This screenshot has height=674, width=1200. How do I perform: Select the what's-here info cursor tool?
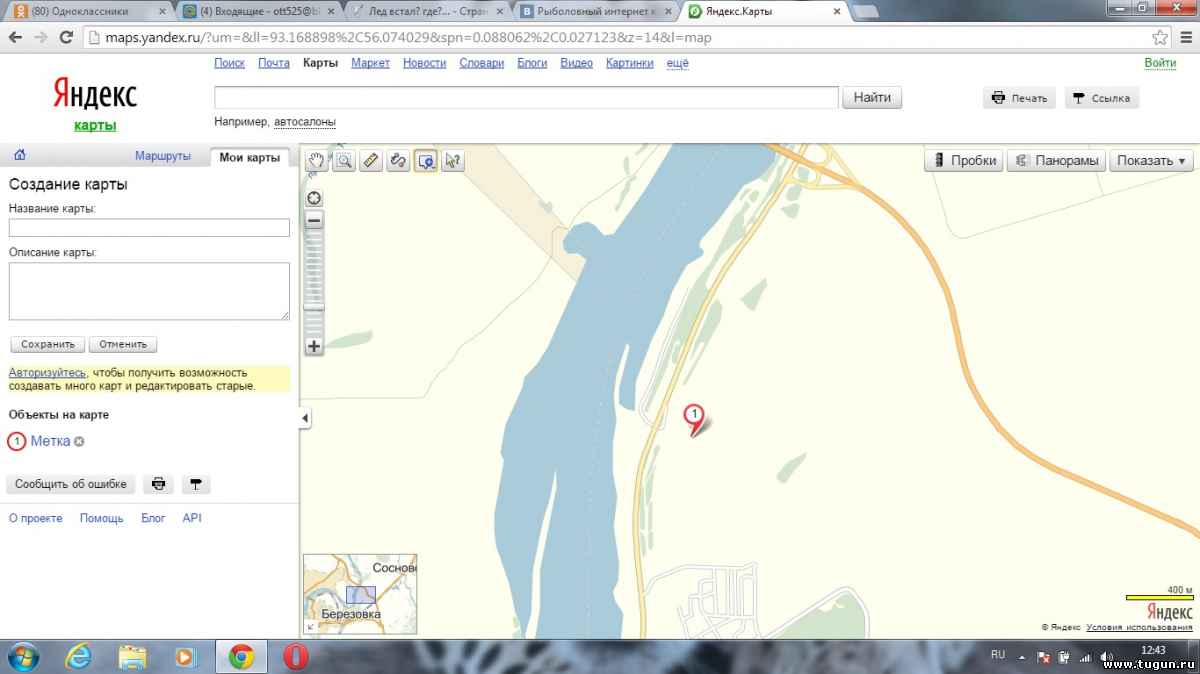click(453, 160)
